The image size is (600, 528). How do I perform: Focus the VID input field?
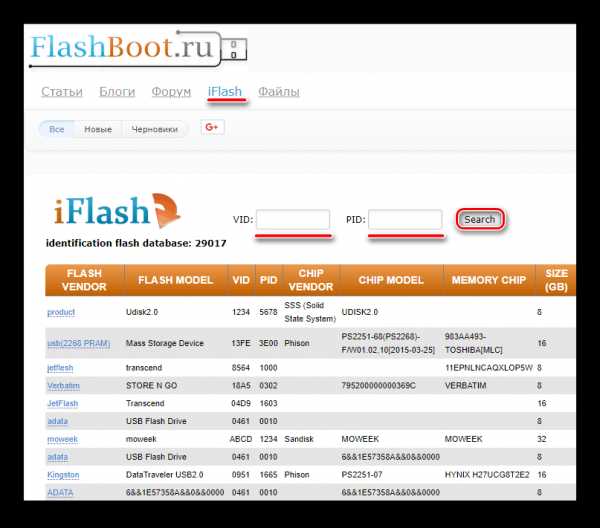click(293, 219)
